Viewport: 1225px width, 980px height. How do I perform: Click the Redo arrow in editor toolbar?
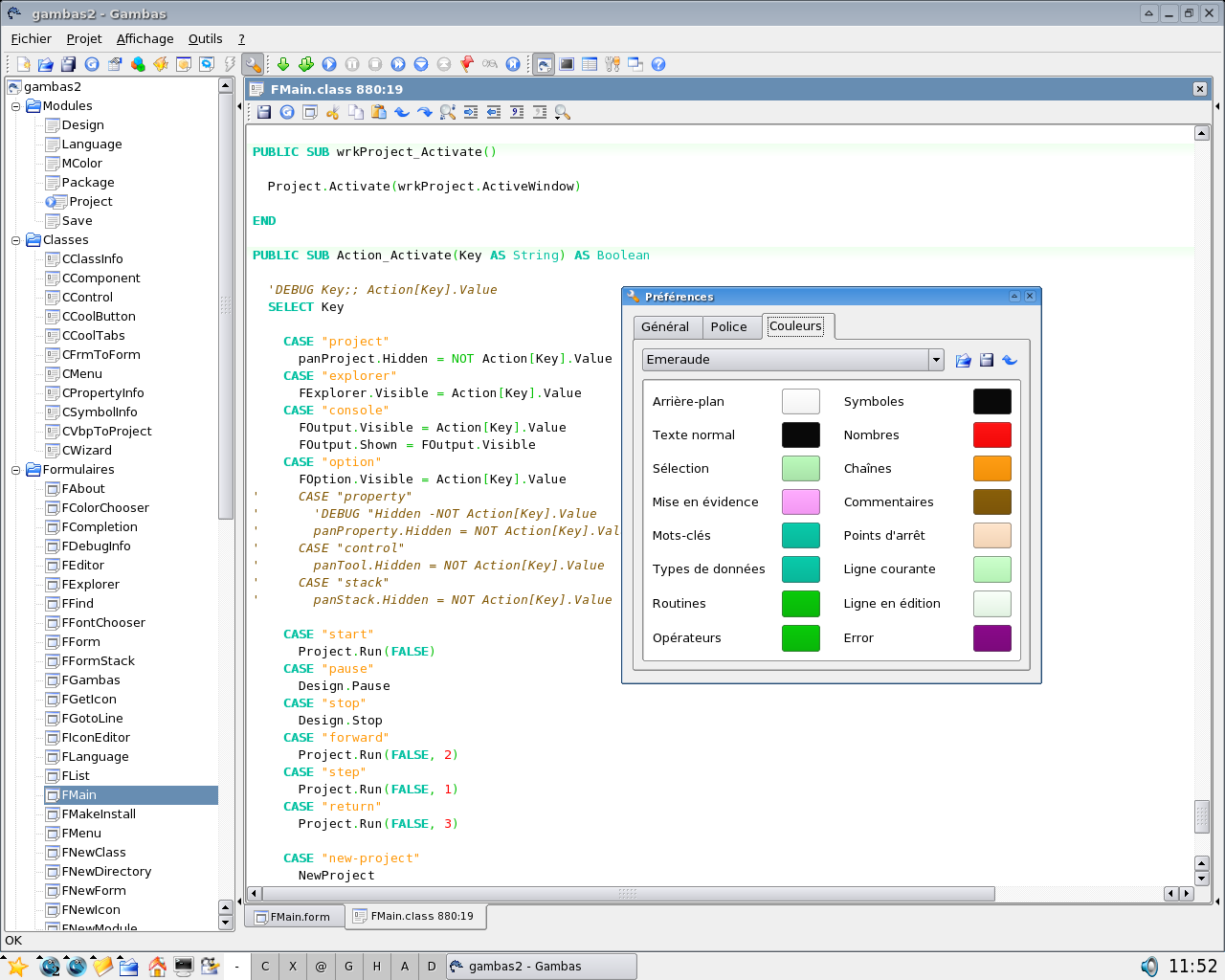pyautogui.click(x=425, y=112)
